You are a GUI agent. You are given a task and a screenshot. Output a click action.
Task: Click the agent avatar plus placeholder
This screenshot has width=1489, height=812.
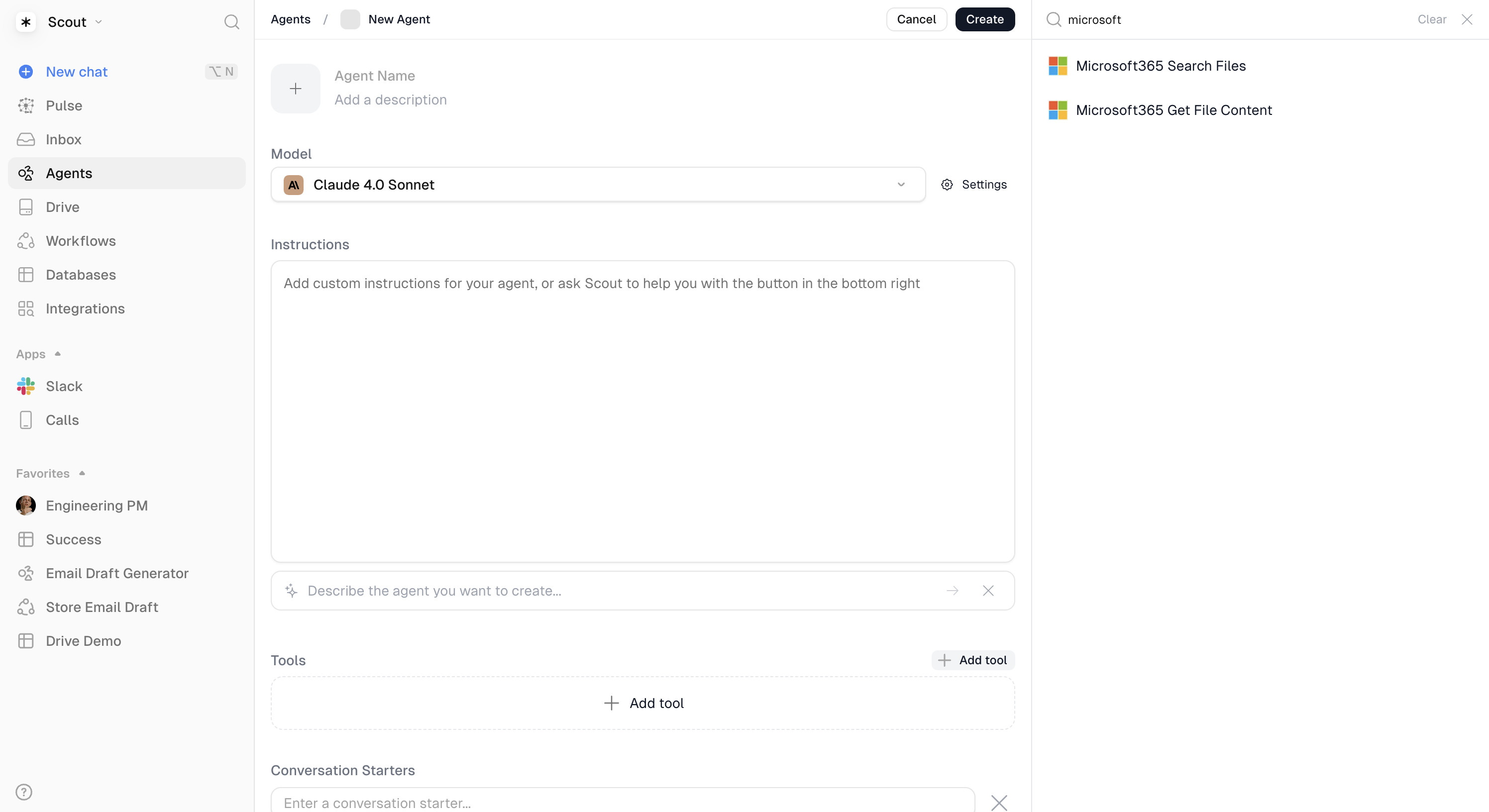(296, 89)
